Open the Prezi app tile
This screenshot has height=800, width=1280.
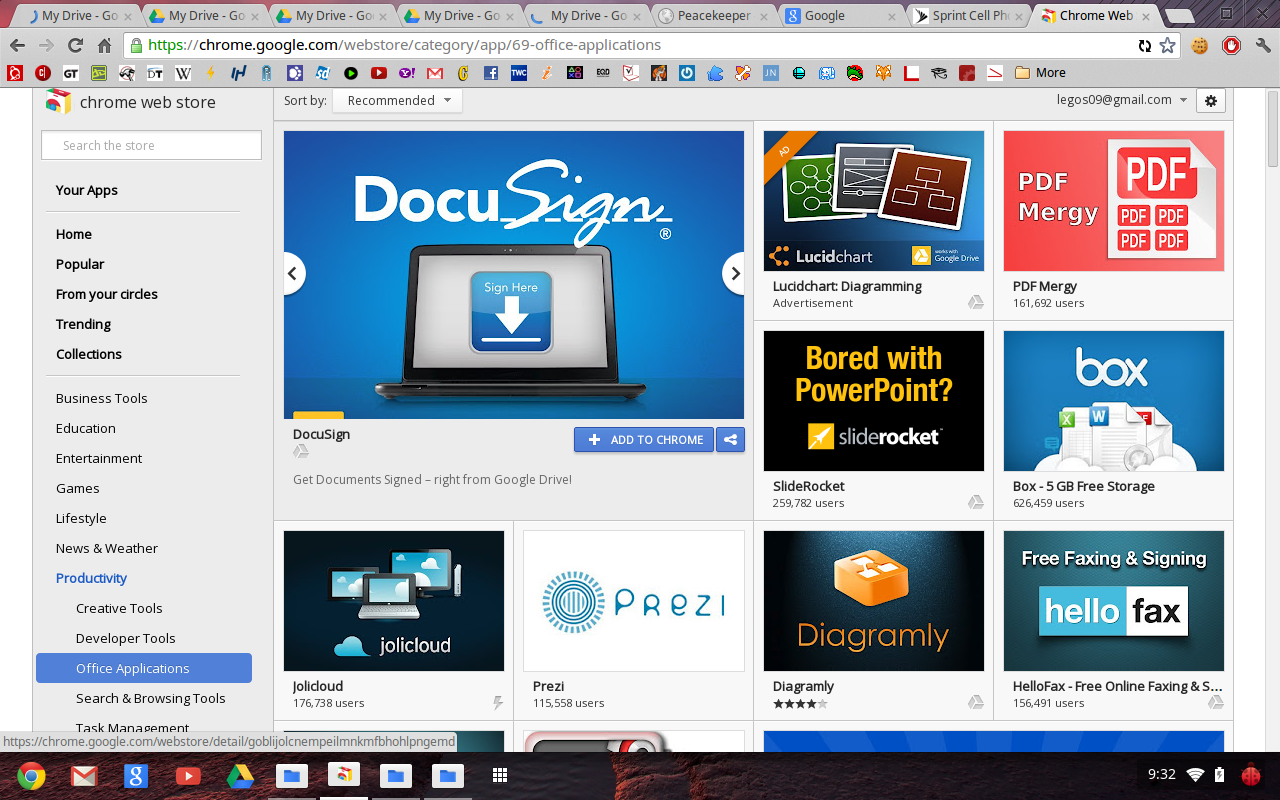[x=634, y=620]
